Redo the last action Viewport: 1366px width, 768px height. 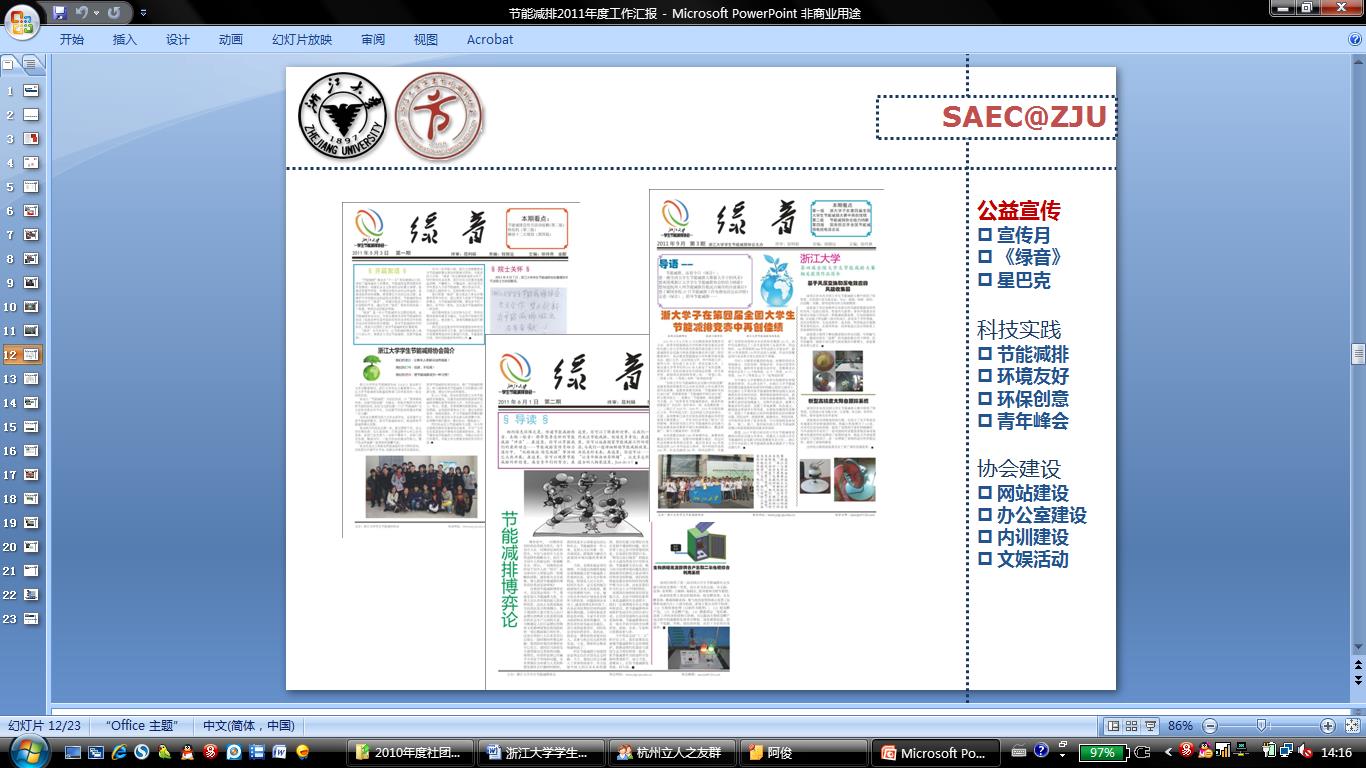coord(114,13)
